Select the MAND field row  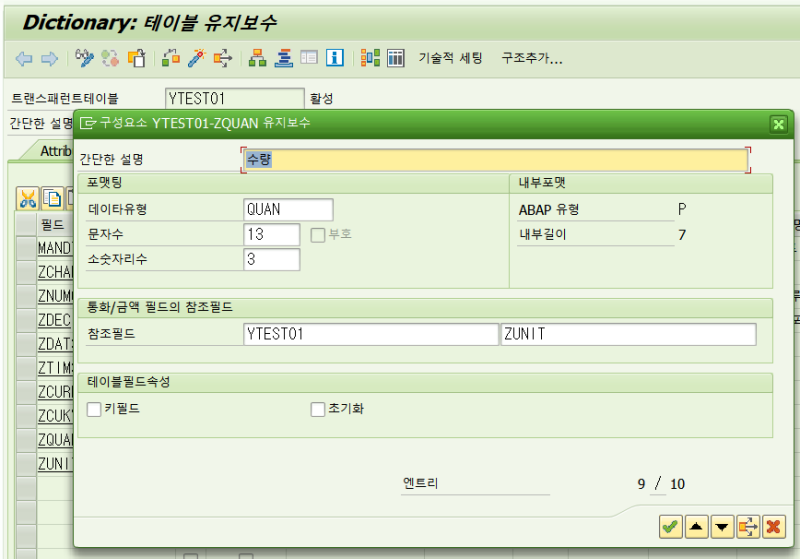pyautogui.click(x=55, y=248)
